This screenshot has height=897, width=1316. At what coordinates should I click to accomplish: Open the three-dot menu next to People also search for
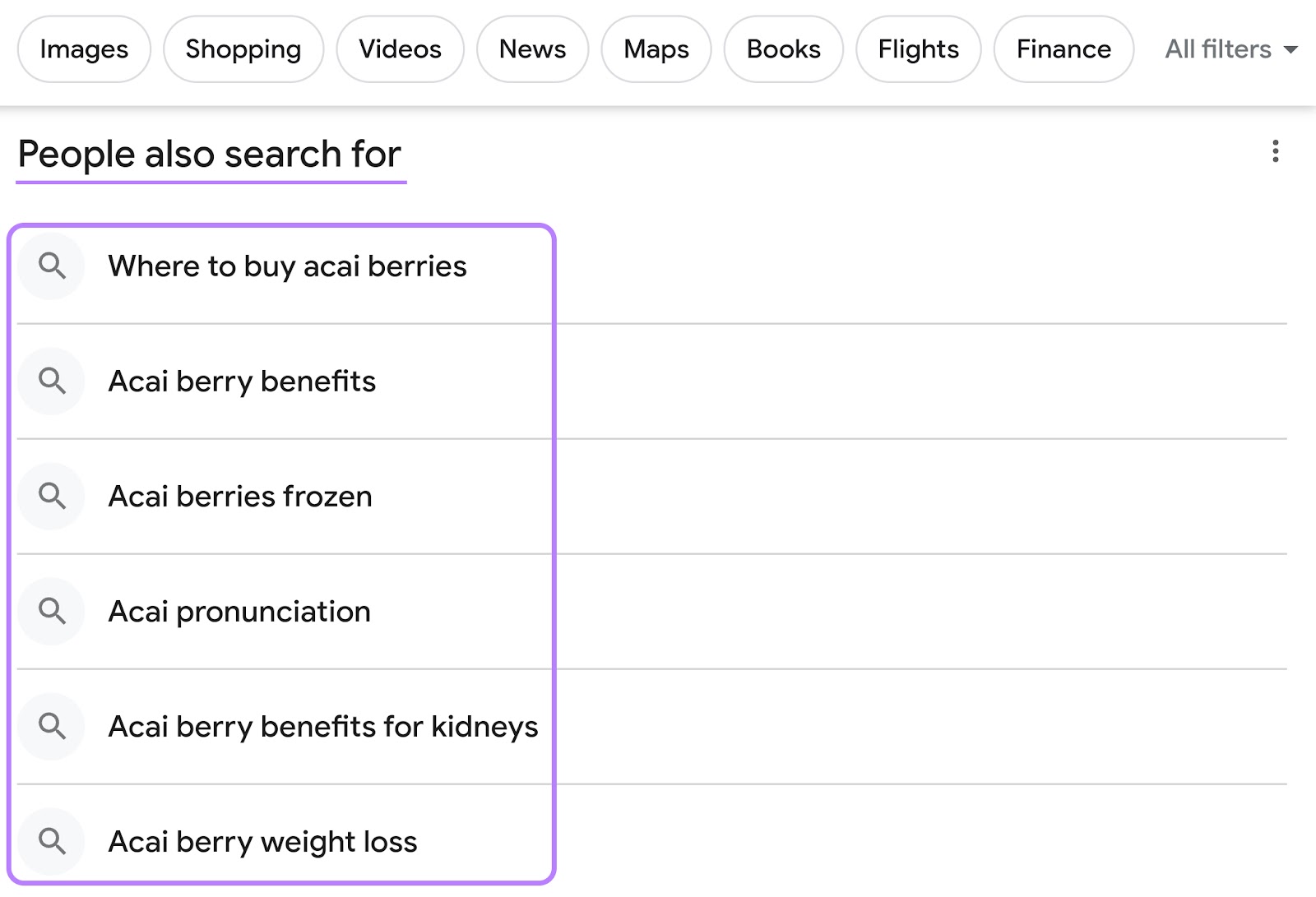point(1276,152)
